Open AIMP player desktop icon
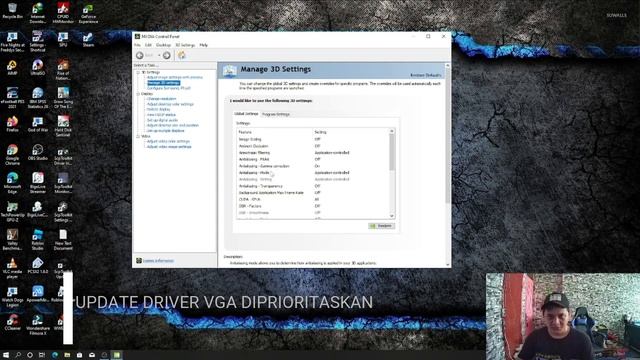640x360 pixels. coord(12,68)
